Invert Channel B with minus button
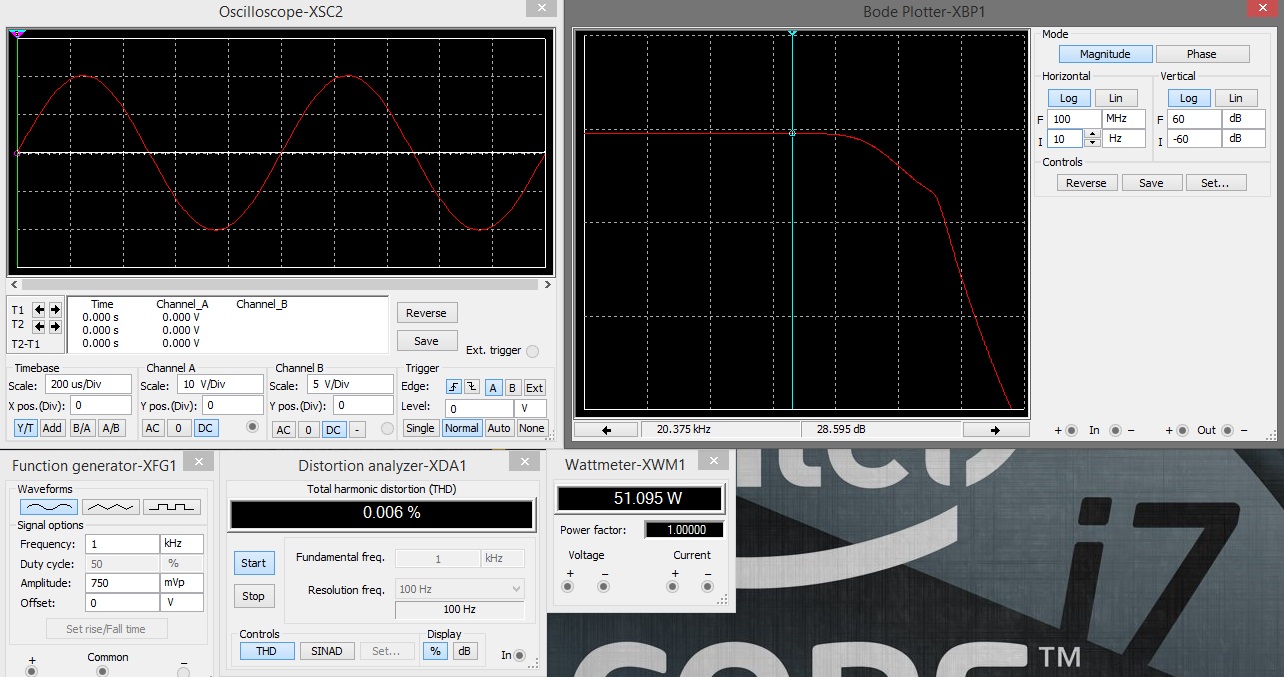The width and height of the screenshot is (1284, 677). [x=358, y=430]
